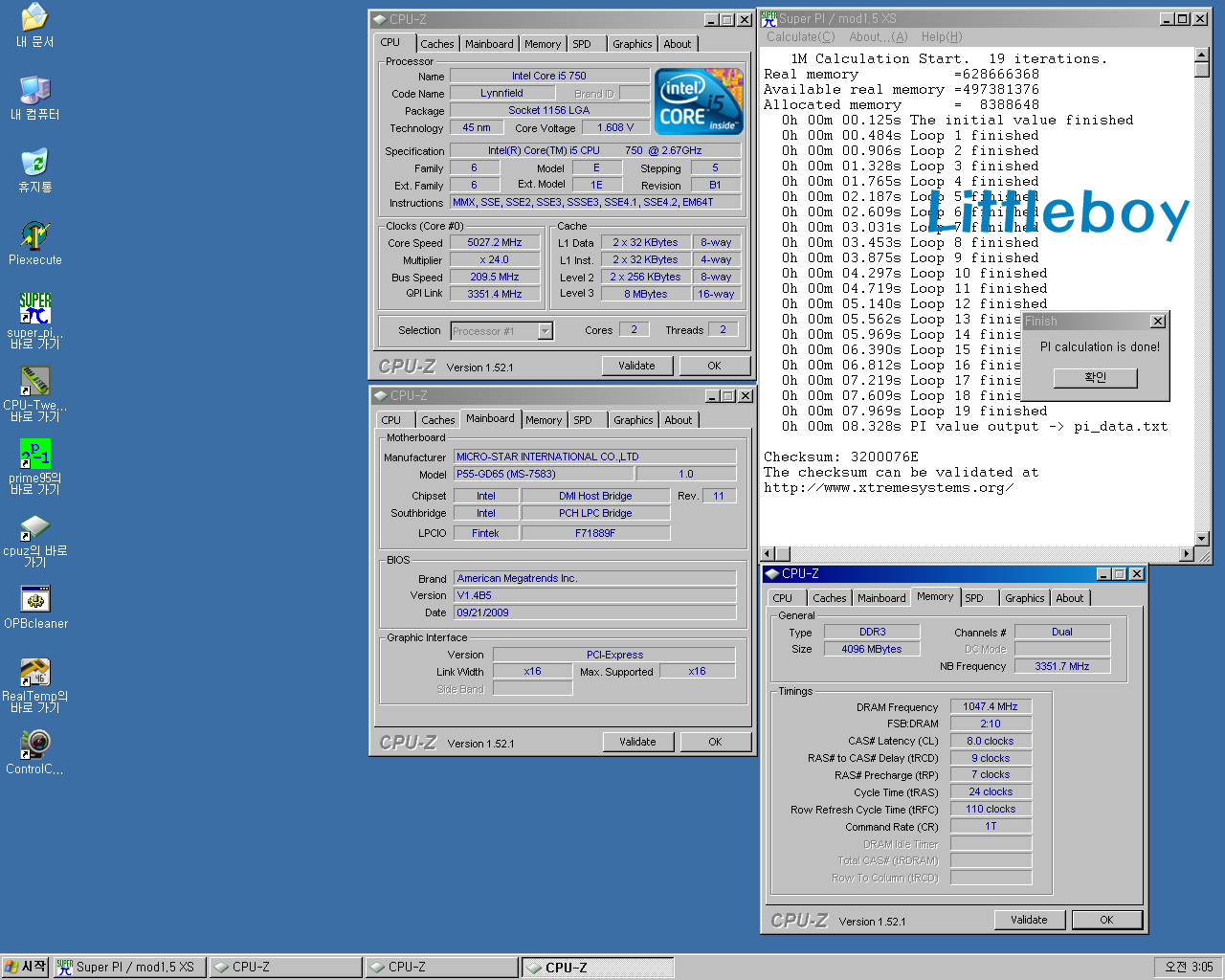Close the Finish dialog
The height and width of the screenshot is (980, 1225).
(x=1158, y=322)
